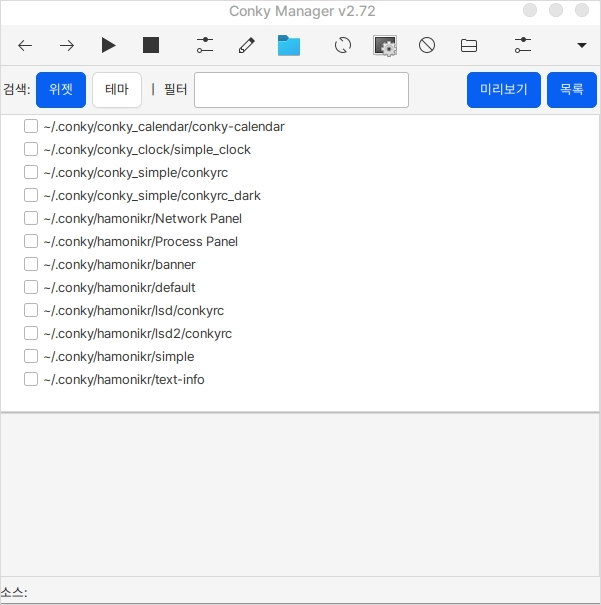Stop the widget with the square icon
This screenshot has width=601, height=605.
click(x=151, y=45)
